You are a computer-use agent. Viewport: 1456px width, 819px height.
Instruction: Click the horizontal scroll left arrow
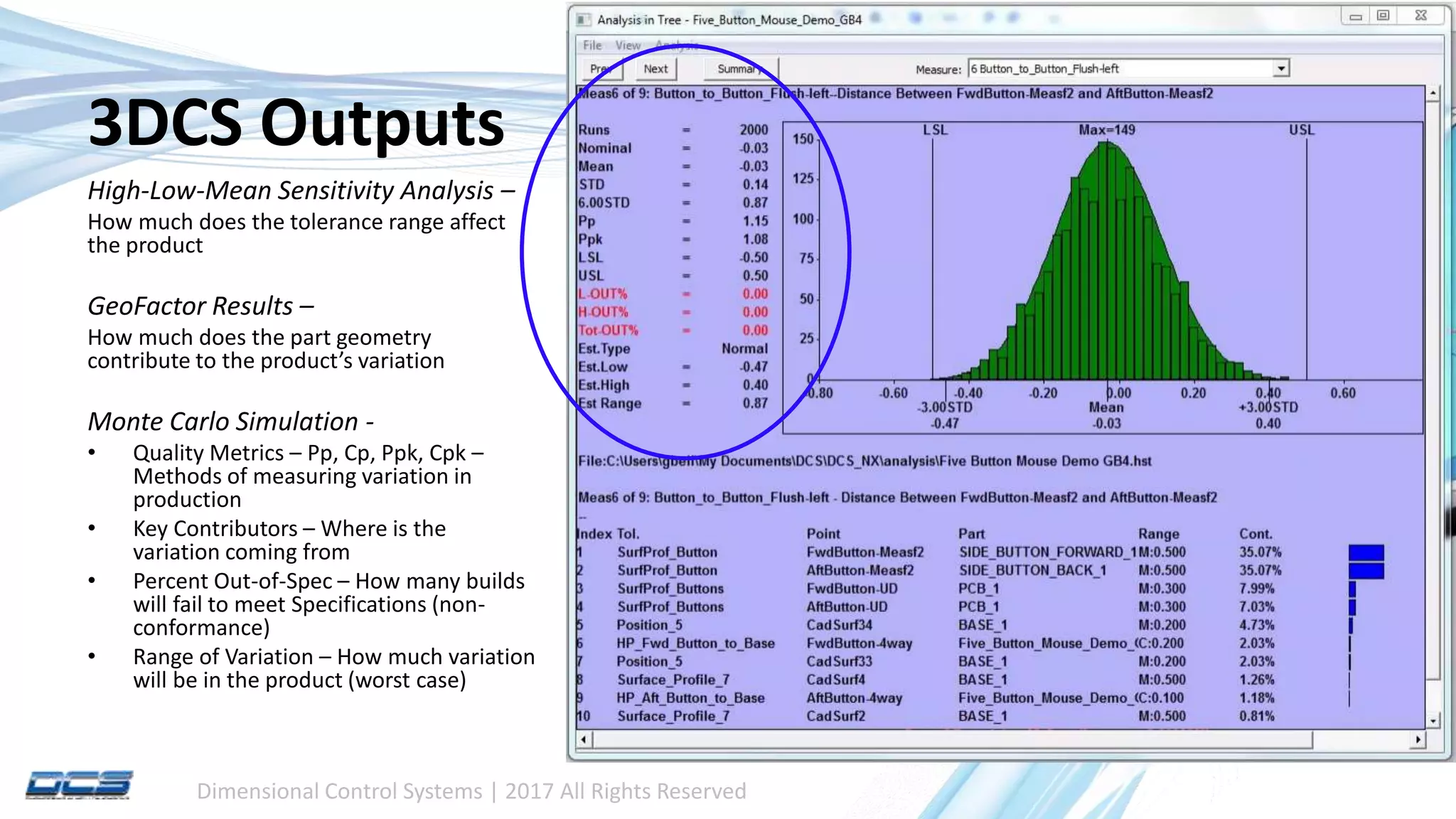[x=584, y=739]
